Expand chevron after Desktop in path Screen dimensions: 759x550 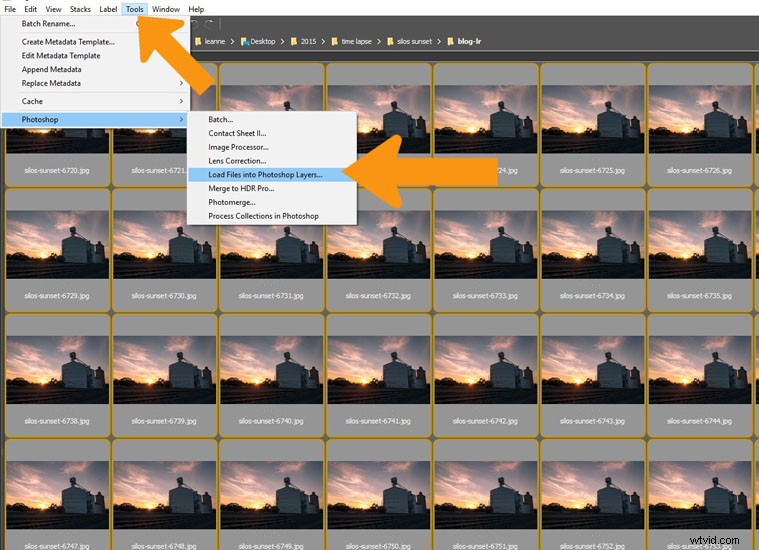coord(283,41)
